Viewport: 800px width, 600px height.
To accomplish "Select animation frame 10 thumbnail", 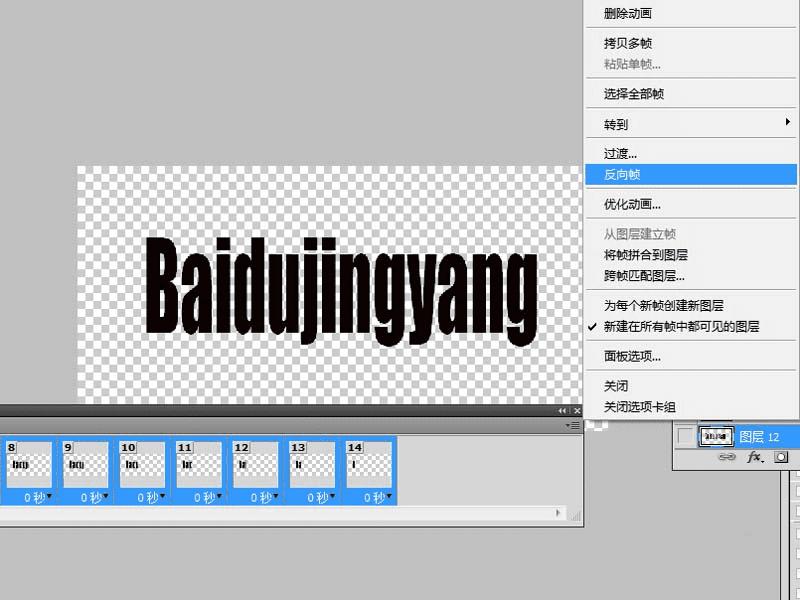I will click(x=142, y=464).
